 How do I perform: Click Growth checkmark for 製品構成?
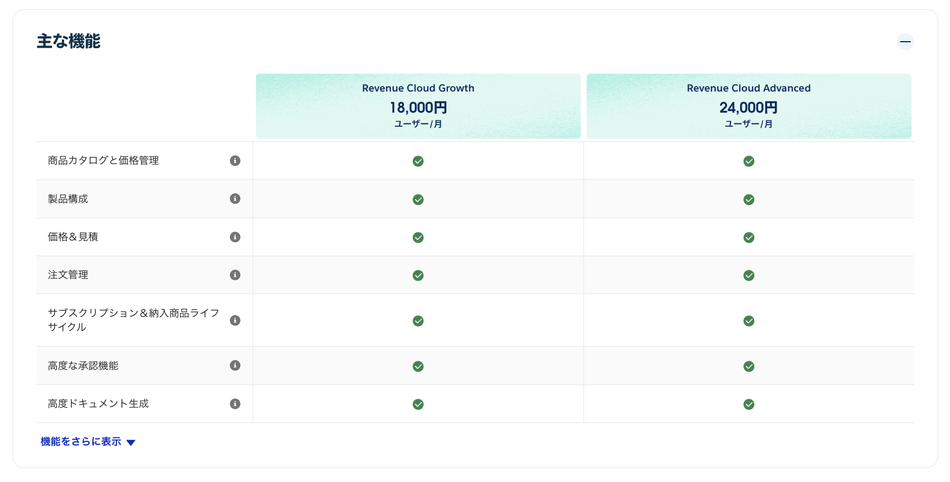pyautogui.click(x=418, y=199)
